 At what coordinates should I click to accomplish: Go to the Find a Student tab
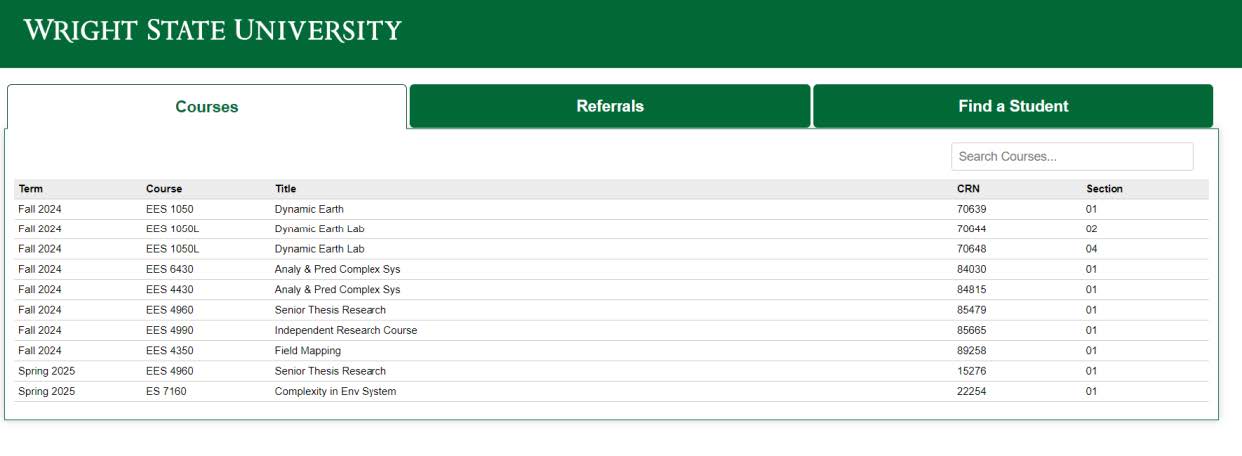pos(1013,106)
